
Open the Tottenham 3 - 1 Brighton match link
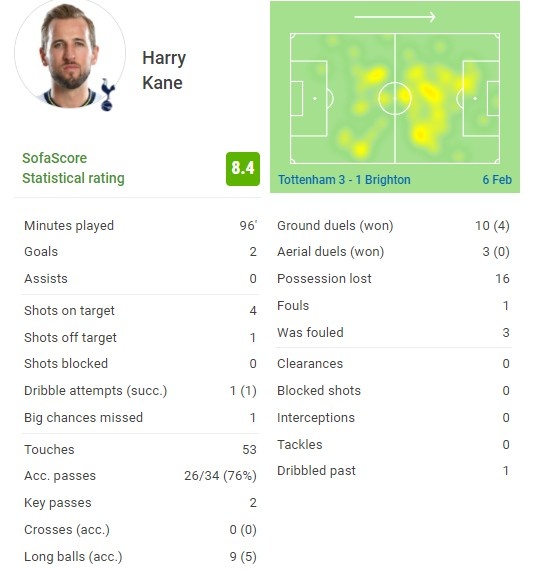[344, 180]
